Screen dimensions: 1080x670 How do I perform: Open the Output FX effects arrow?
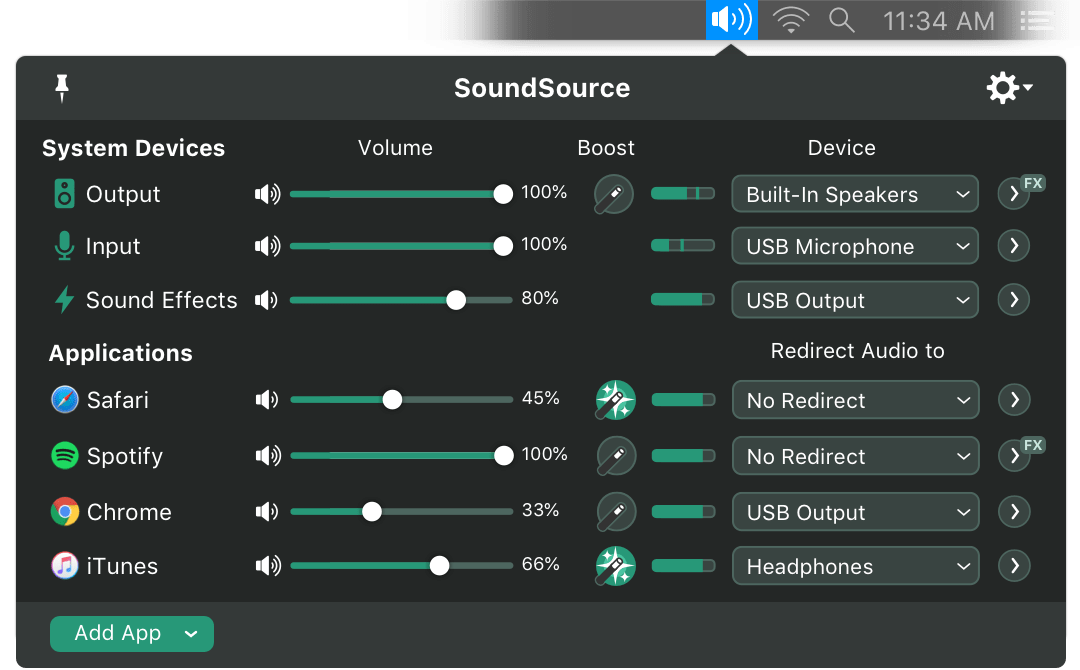coord(1014,194)
